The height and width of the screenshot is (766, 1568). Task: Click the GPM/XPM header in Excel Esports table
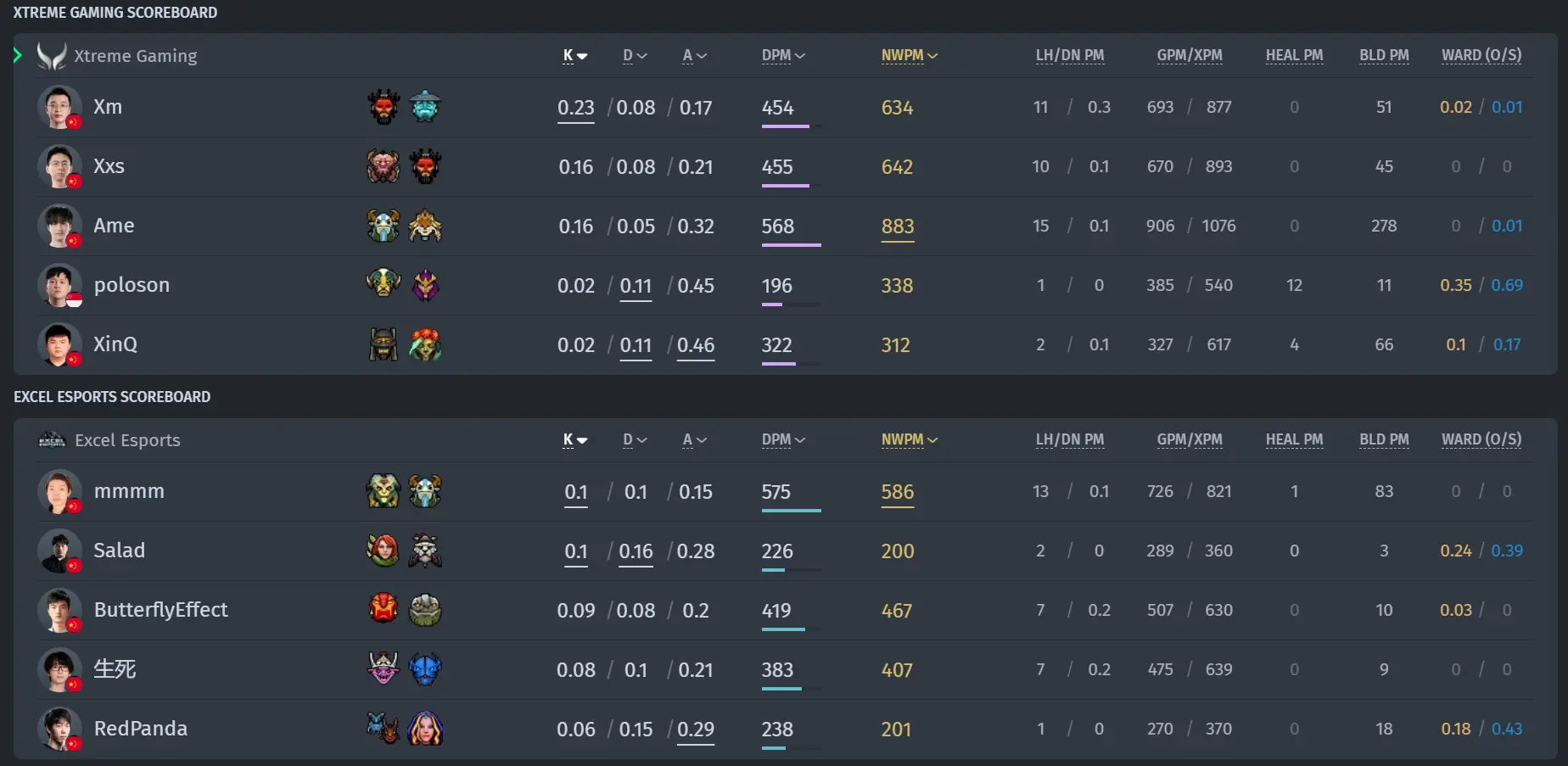point(1190,439)
